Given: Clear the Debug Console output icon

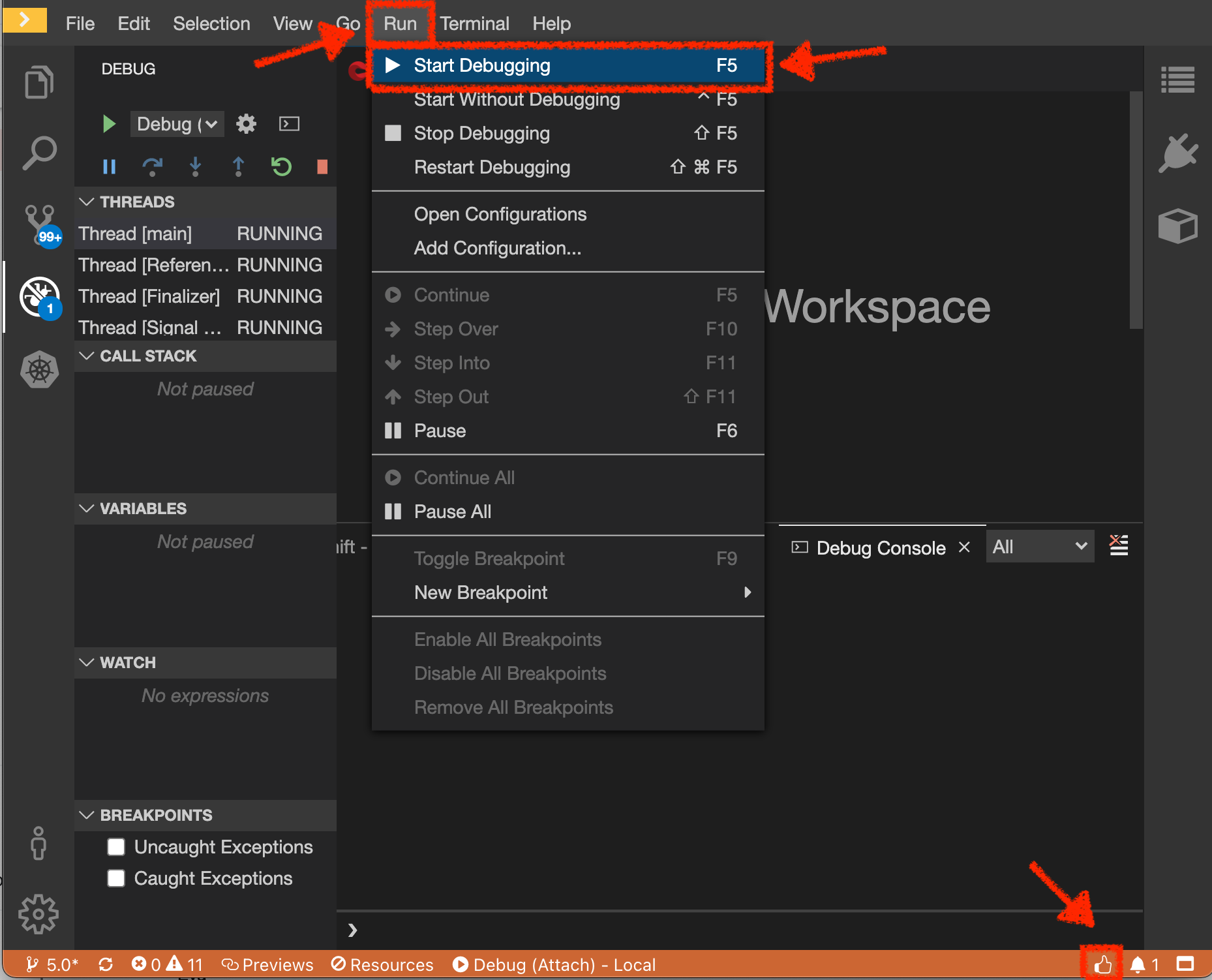Looking at the screenshot, I should point(1119,545).
